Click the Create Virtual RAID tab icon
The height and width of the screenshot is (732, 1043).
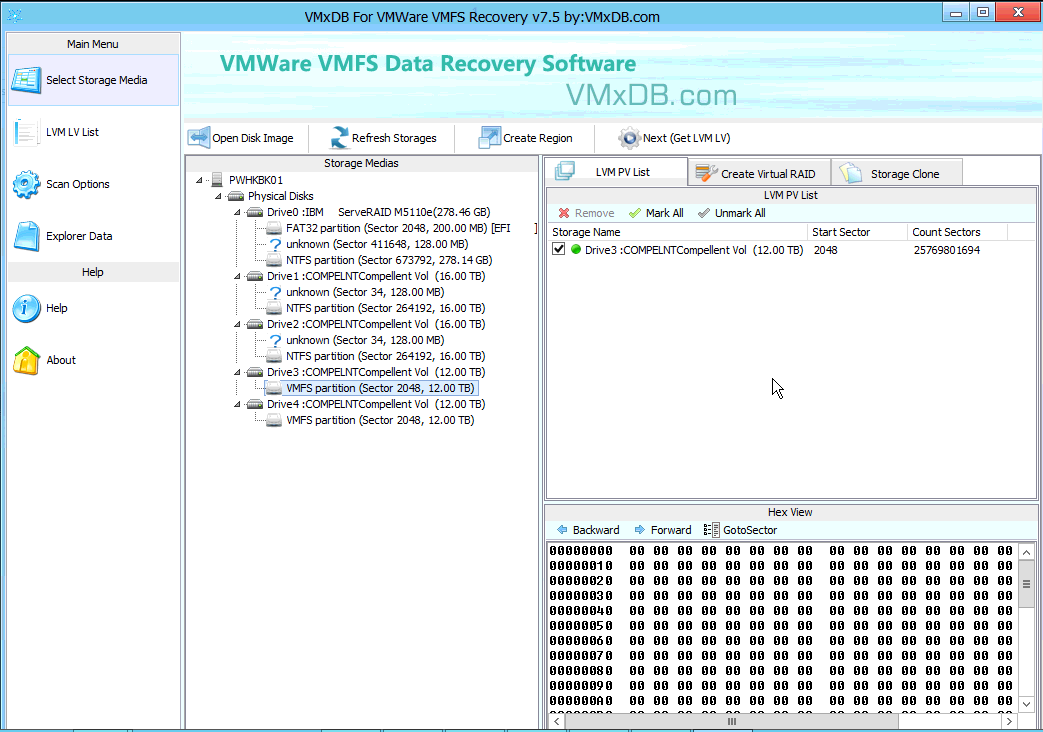point(706,173)
